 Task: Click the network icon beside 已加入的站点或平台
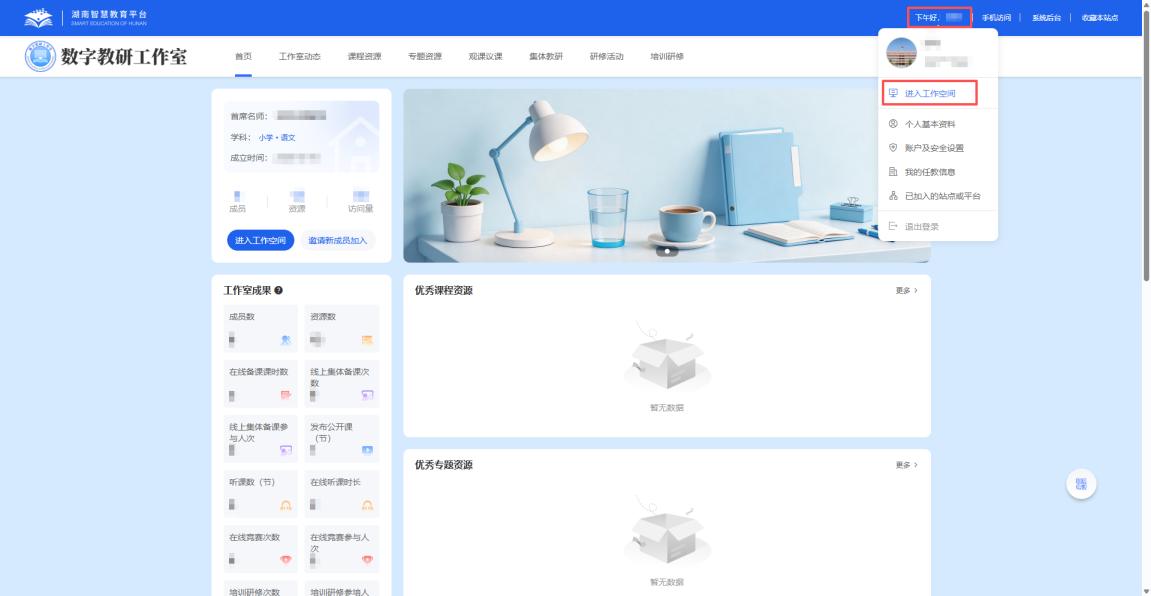click(893, 196)
